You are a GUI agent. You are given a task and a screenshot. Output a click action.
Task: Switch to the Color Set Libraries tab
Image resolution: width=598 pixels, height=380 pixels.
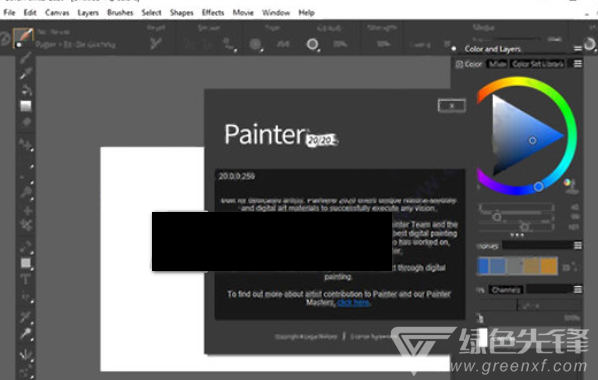click(538, 64)
